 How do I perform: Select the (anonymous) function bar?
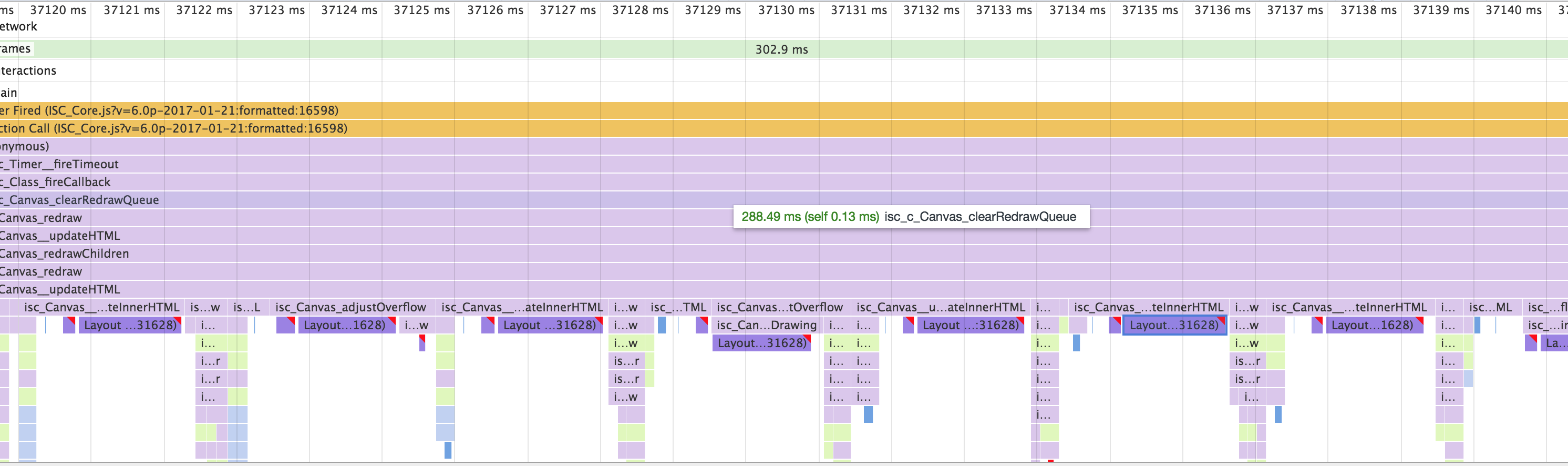tap(784, 146)
